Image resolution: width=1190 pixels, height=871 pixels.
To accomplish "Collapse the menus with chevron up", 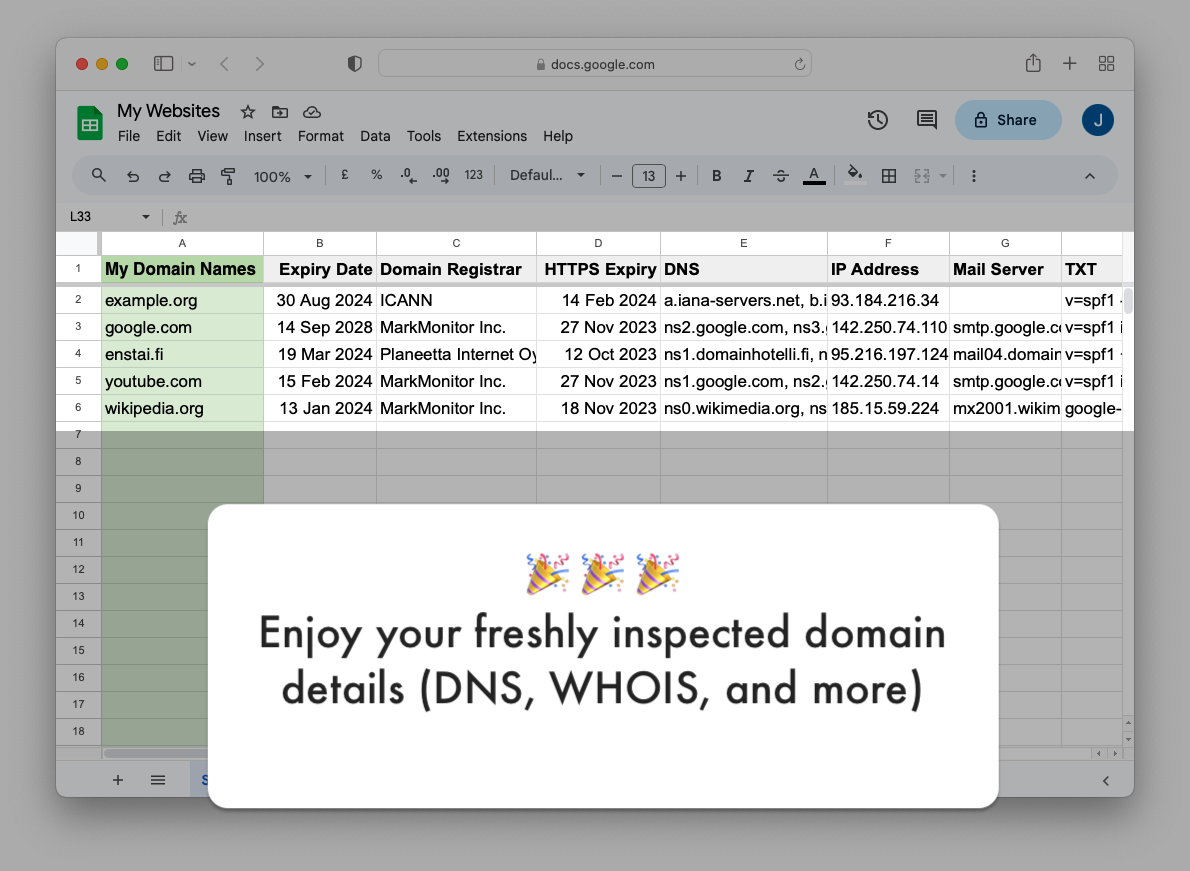I will click(1090, 176).
